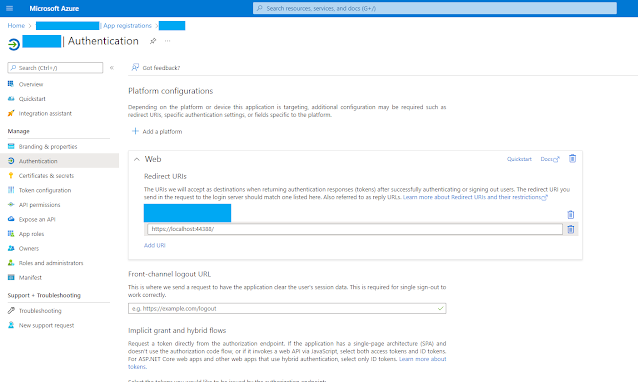Go to Home breadcrumb
Image resolution: width=638 pixels, height=382 pixels.
tap(16, 25)
